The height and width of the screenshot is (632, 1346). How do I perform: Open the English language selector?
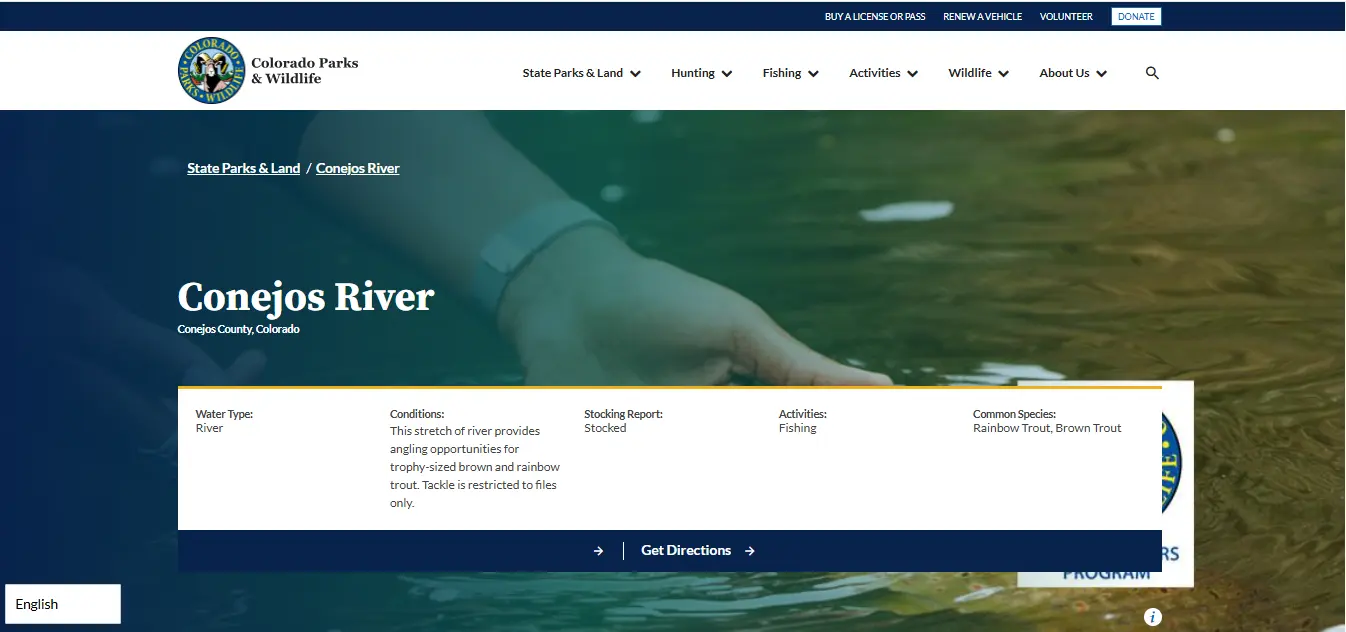coord(63,604)
